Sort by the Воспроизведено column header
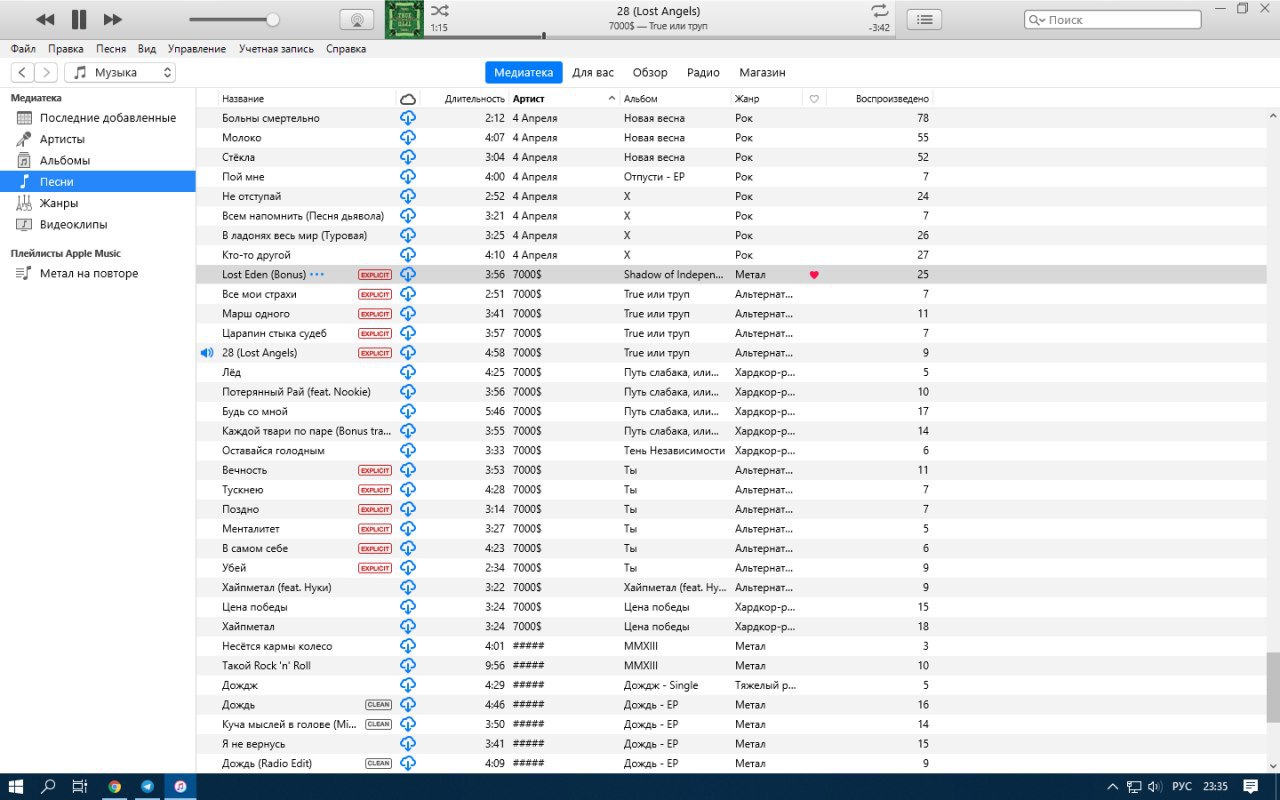The width and height of the screenshot is (1280, 800). coord(880,98)
